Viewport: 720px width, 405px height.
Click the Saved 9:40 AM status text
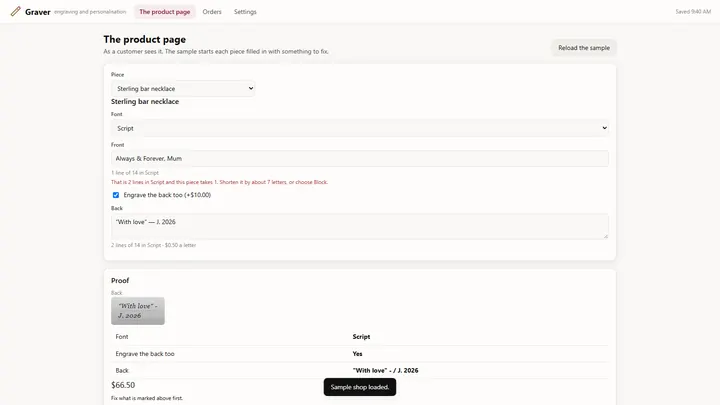pos(693,11)
